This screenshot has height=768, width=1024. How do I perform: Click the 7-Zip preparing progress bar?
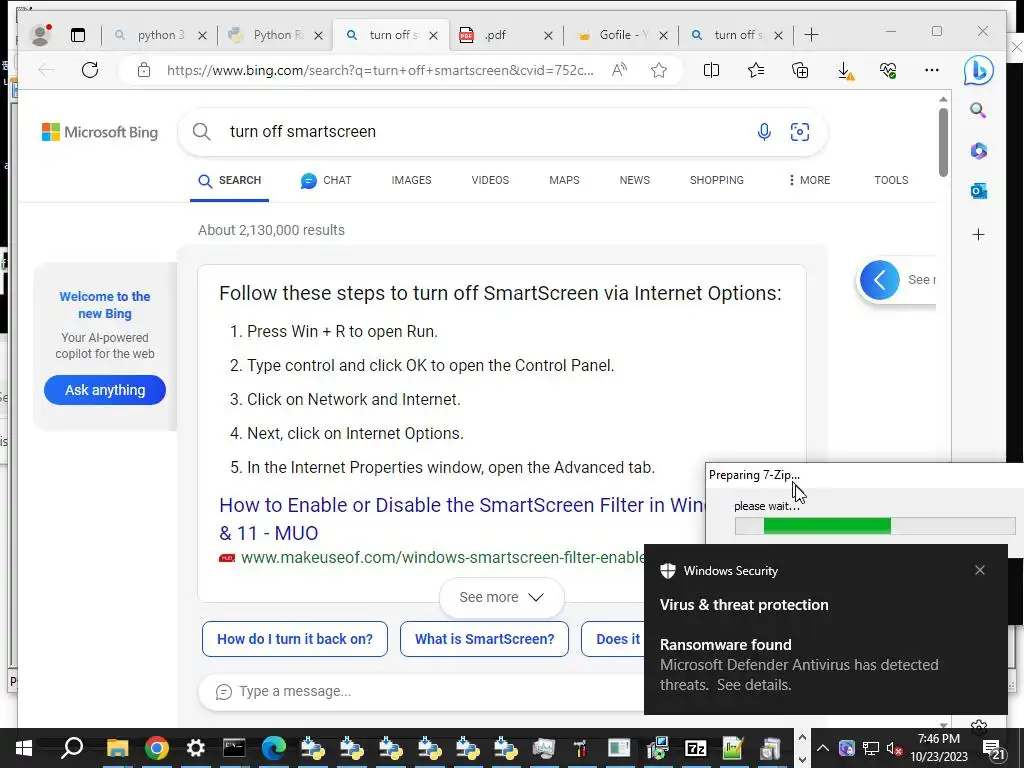point(875,526)
